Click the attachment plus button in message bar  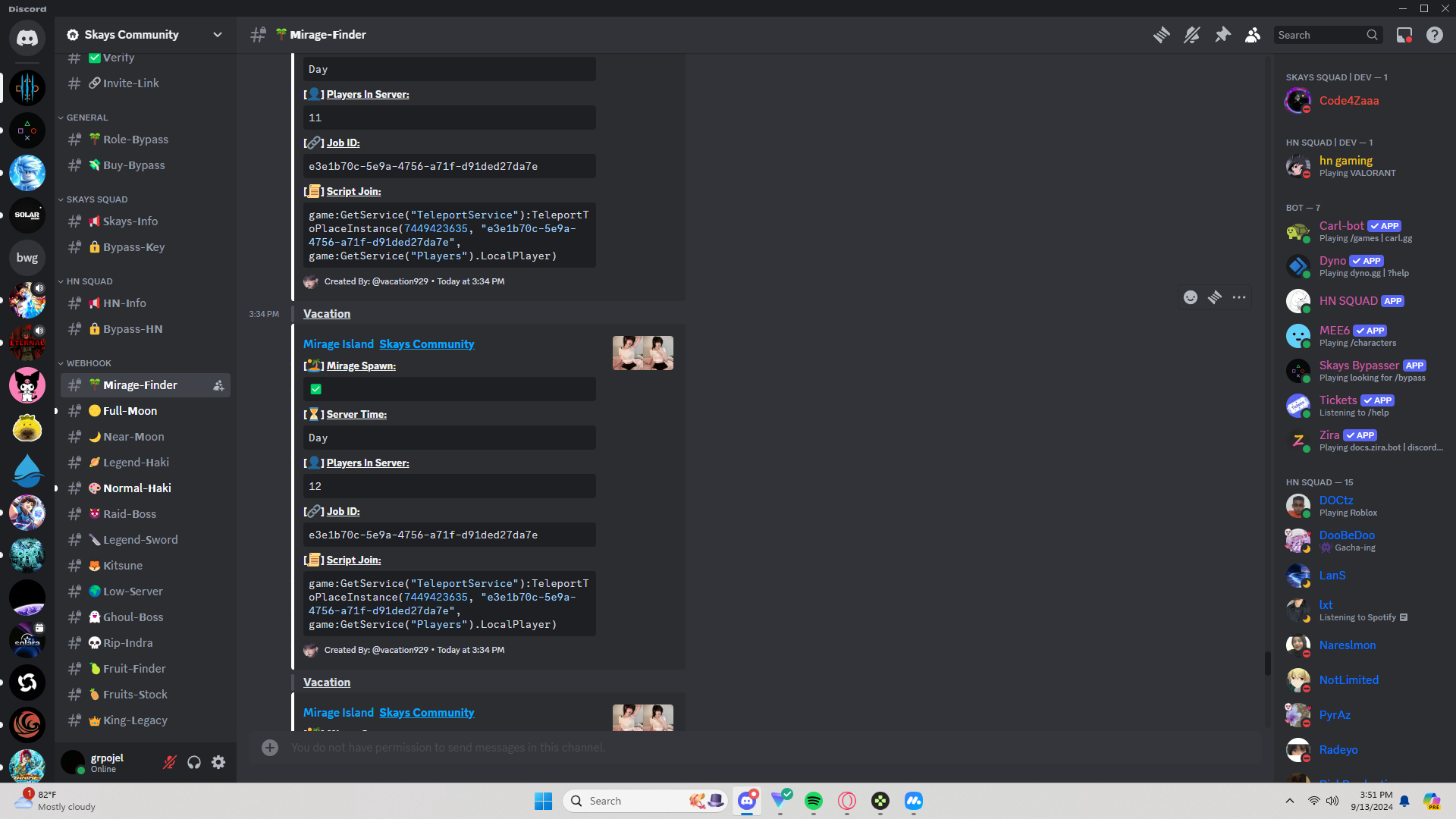click(x=270, y=748)
